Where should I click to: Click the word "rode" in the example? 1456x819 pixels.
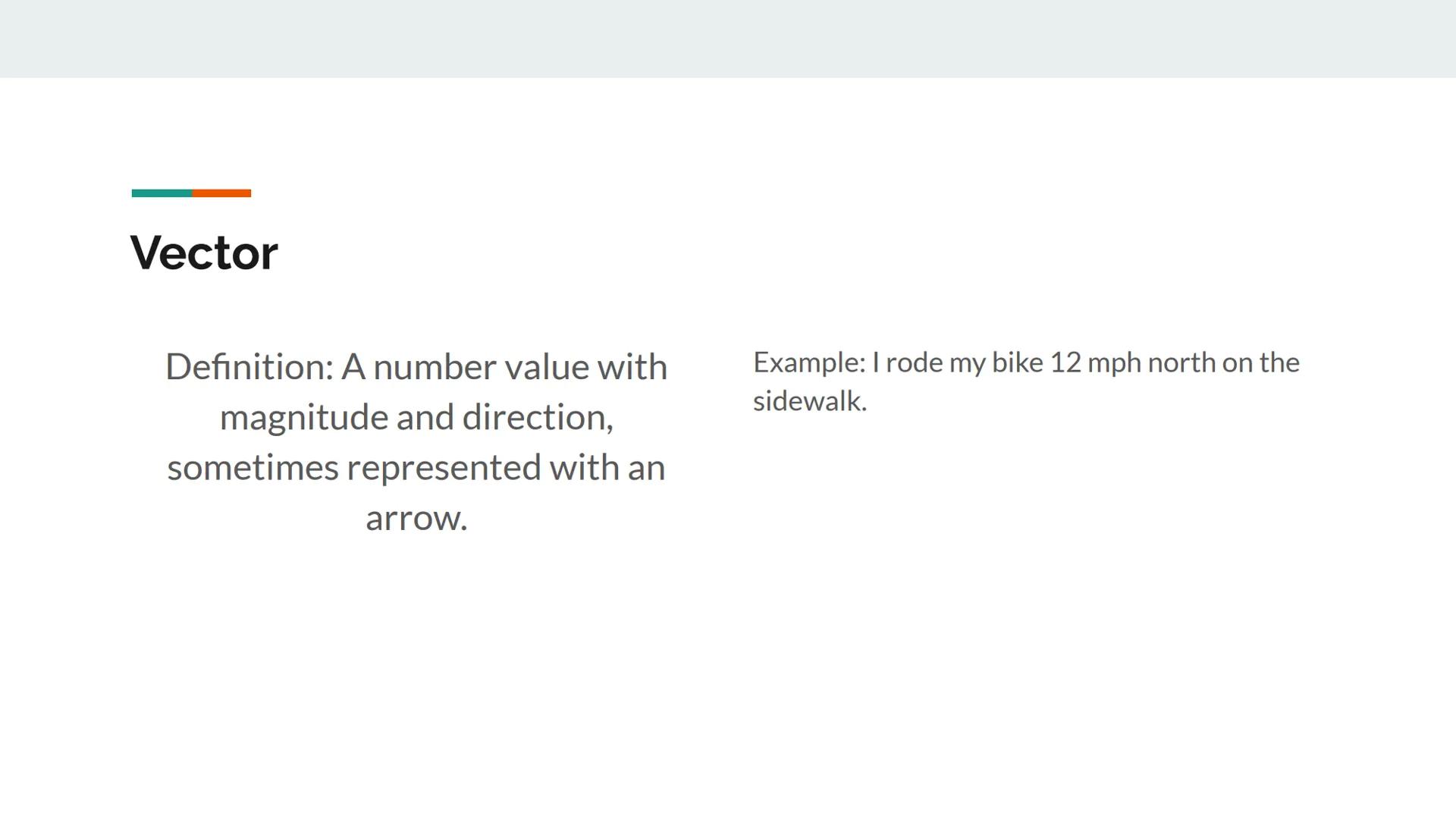click(x=914, y=362)
